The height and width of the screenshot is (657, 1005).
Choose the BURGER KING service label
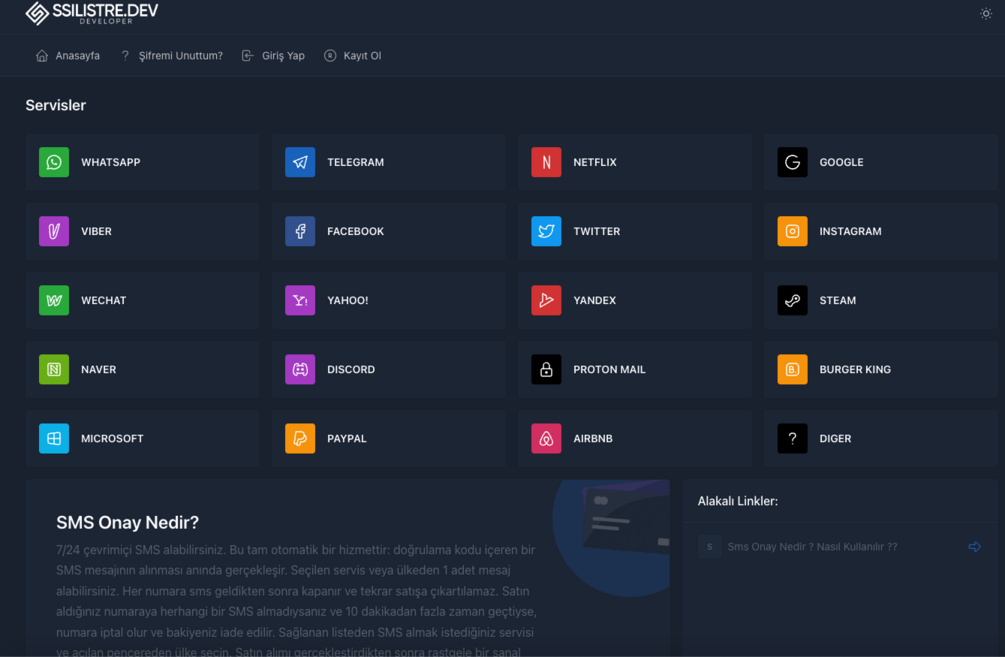click(855, 370)
